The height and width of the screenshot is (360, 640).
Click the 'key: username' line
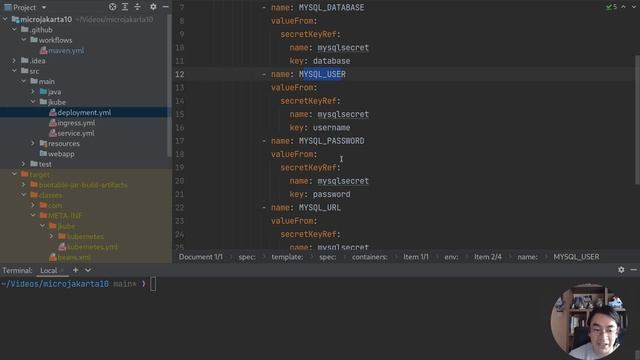320,128
